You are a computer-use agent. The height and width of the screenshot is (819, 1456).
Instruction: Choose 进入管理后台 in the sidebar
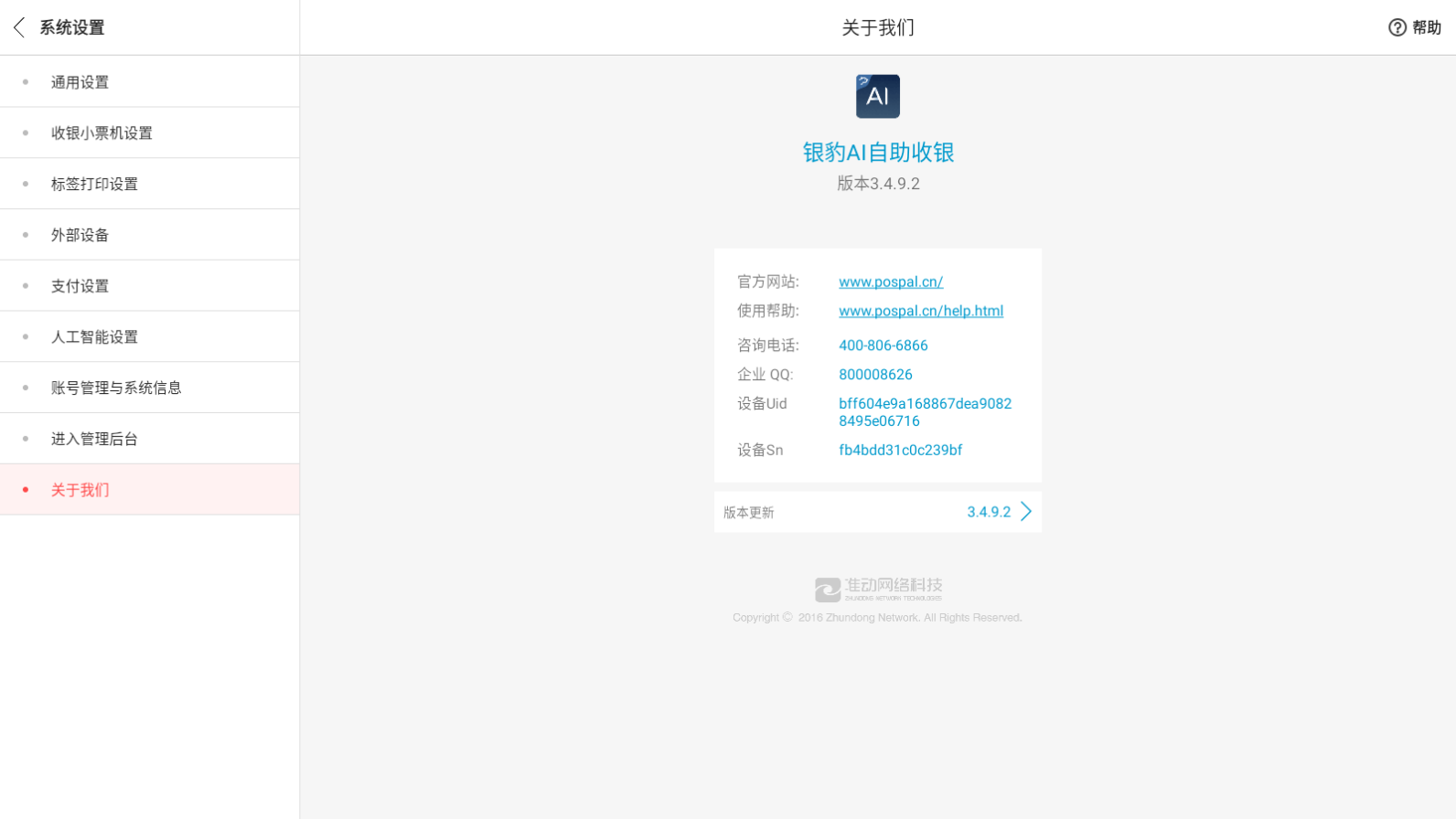pos(149,439)
